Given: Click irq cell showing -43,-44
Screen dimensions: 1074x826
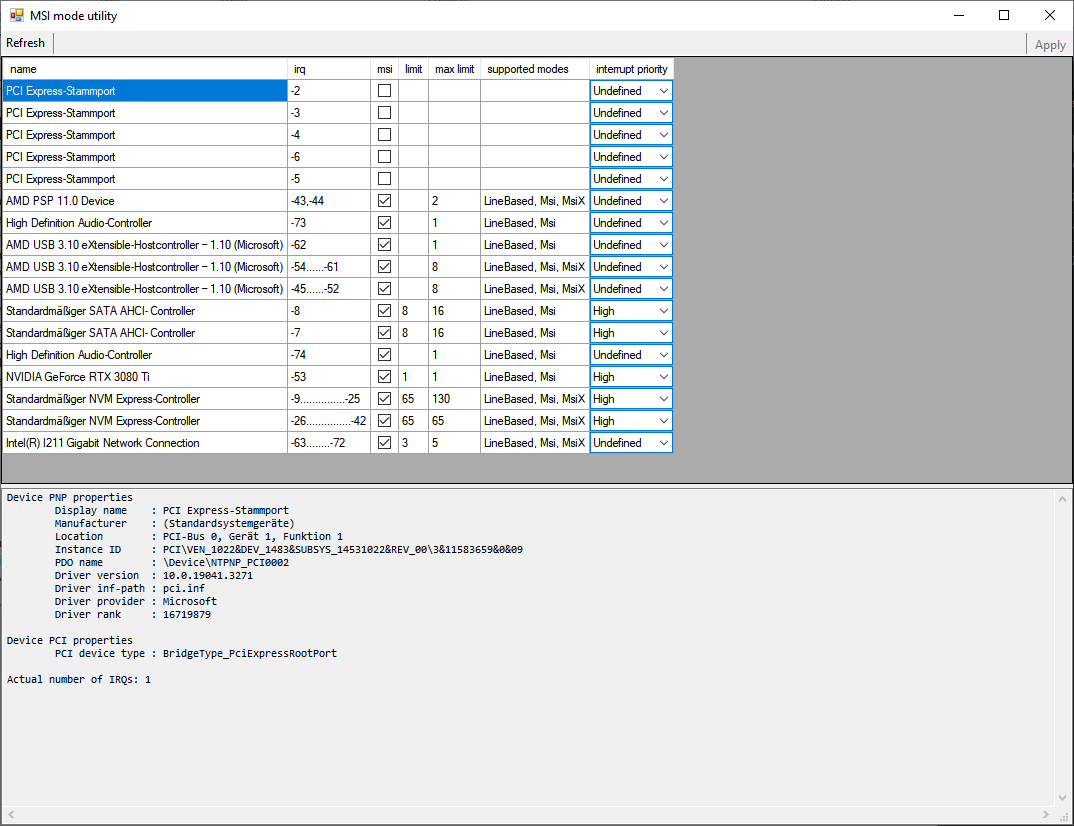Looking at the screenshot, I should pos(329,201).
